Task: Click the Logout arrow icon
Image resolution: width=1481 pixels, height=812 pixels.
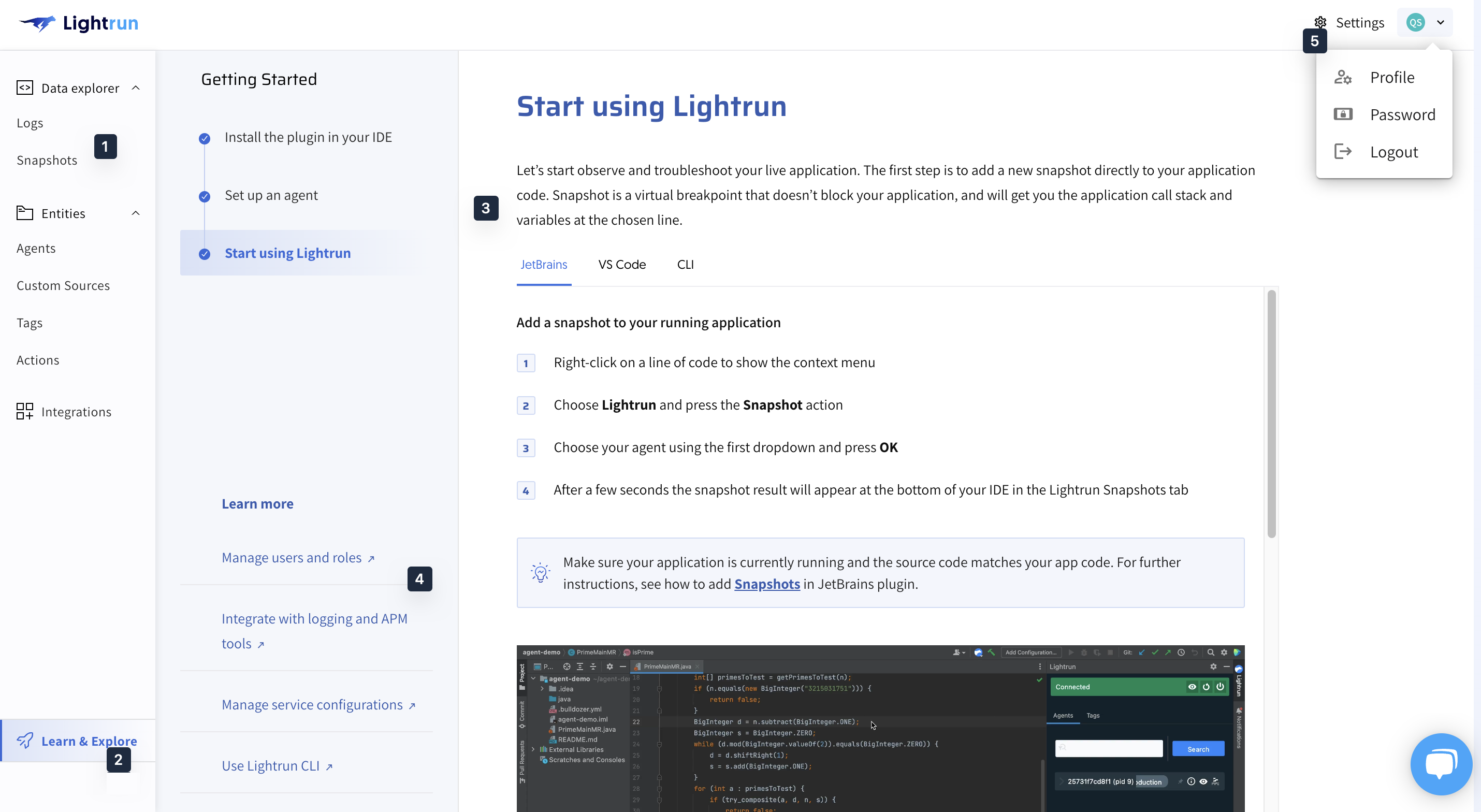Action: (x=1342, y=152)
